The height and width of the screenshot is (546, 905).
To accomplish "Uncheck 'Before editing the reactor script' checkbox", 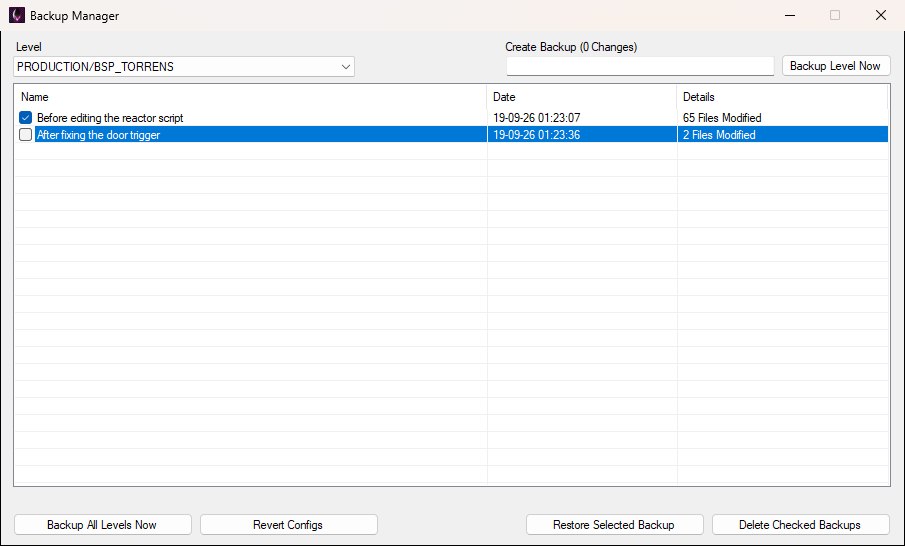I will point(25,118).
